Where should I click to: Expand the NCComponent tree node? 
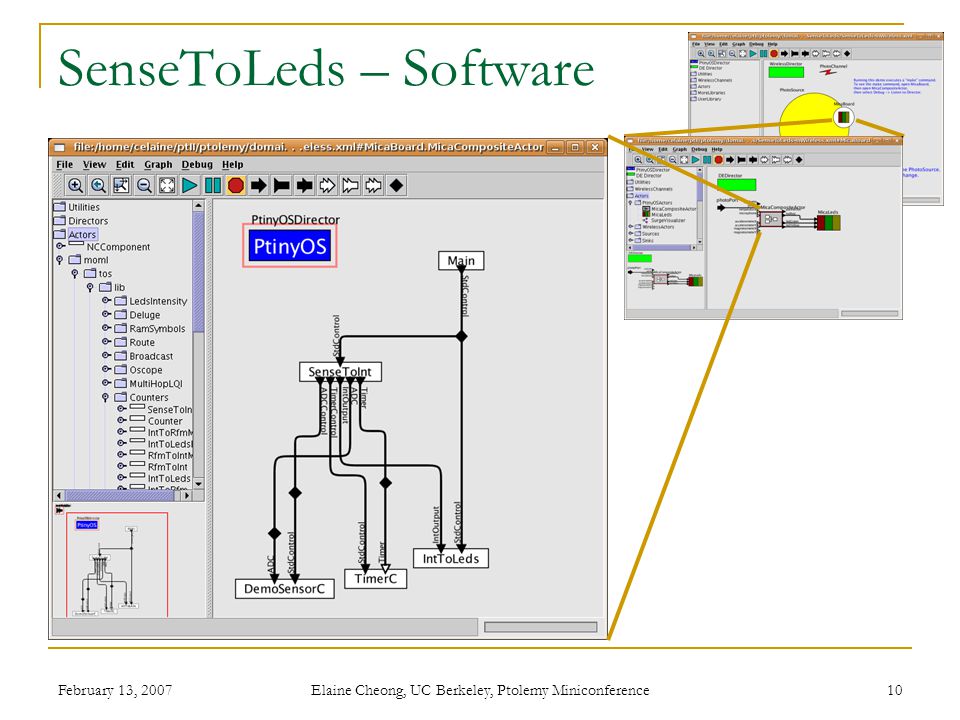[60, 246]
